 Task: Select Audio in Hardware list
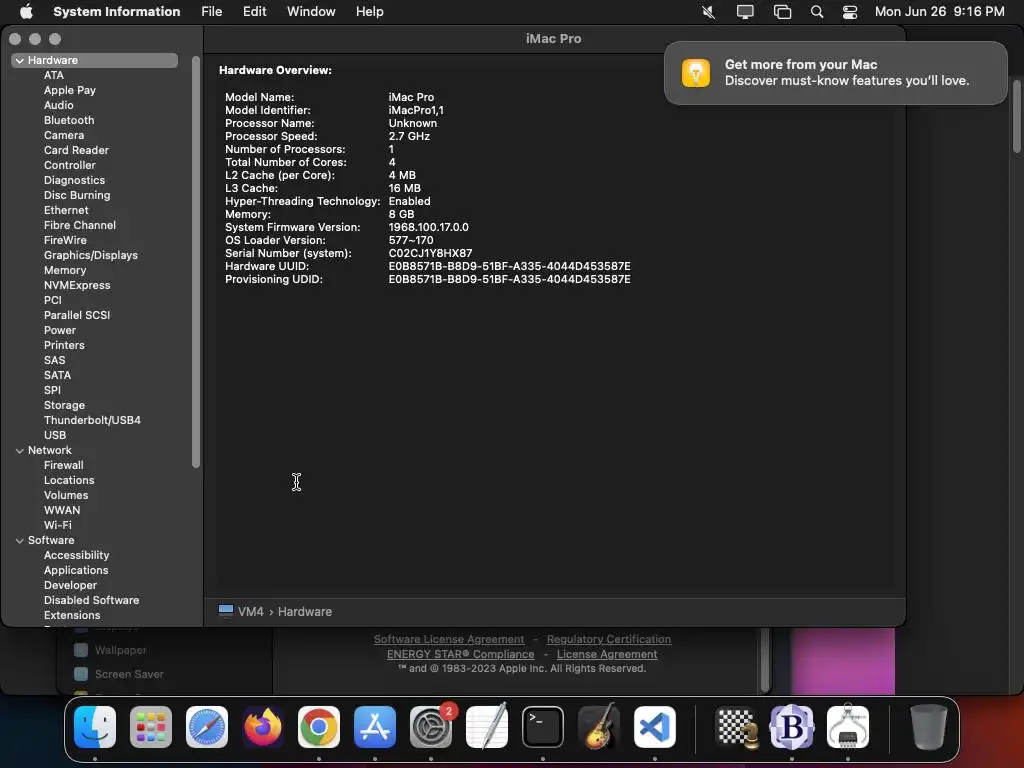point(59,105)
